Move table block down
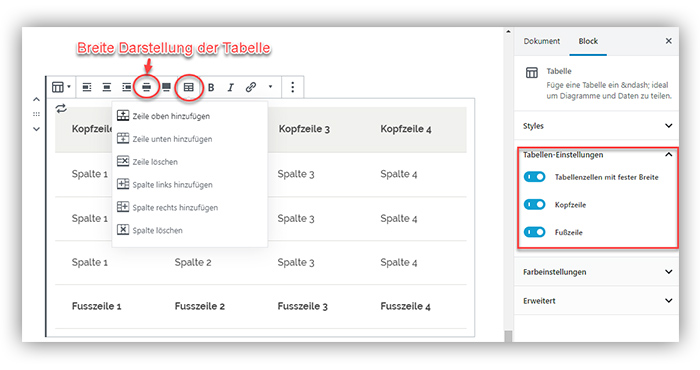Screen dimensions: 700x370 coord(37,129)
